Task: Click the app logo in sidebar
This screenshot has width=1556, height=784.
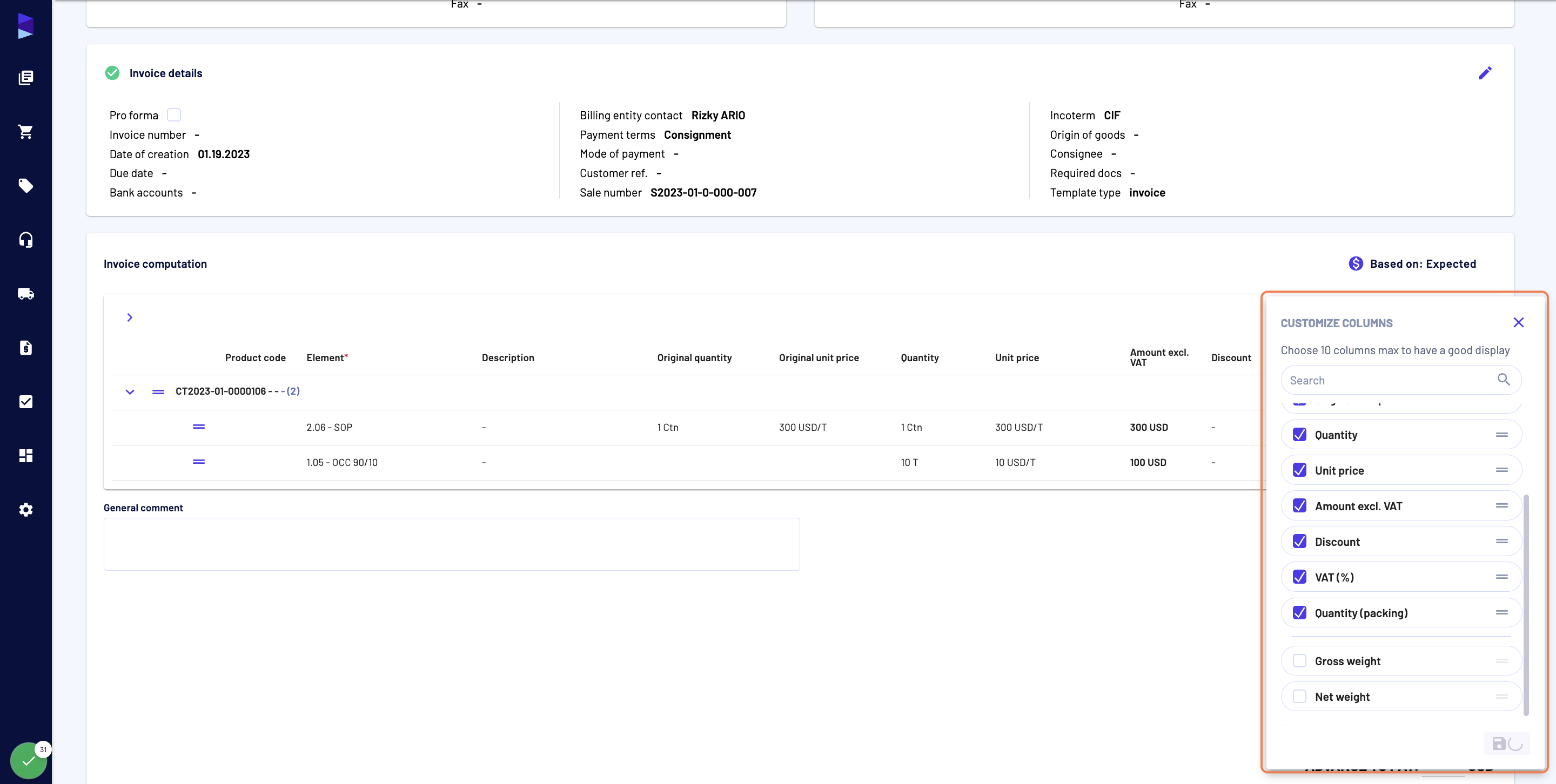Action: click(25, 26)
